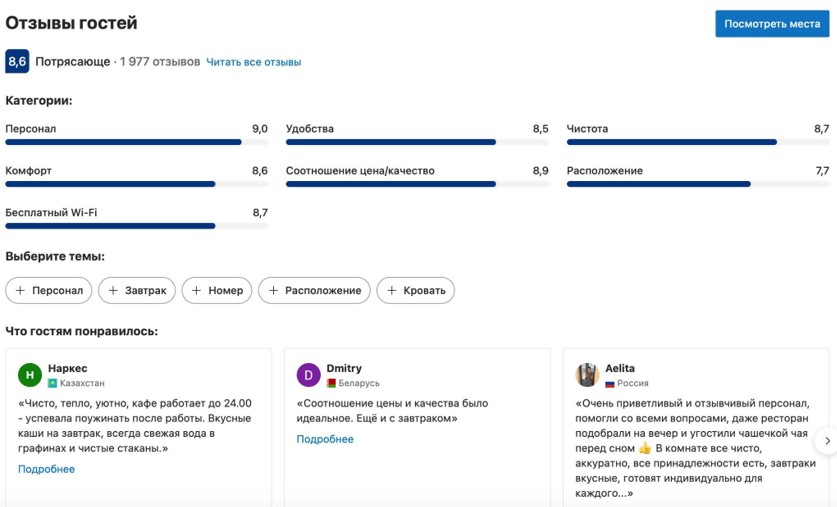Toggle the Завтрак topic filter
837x507 pixels.
click(x=137, y=290)
